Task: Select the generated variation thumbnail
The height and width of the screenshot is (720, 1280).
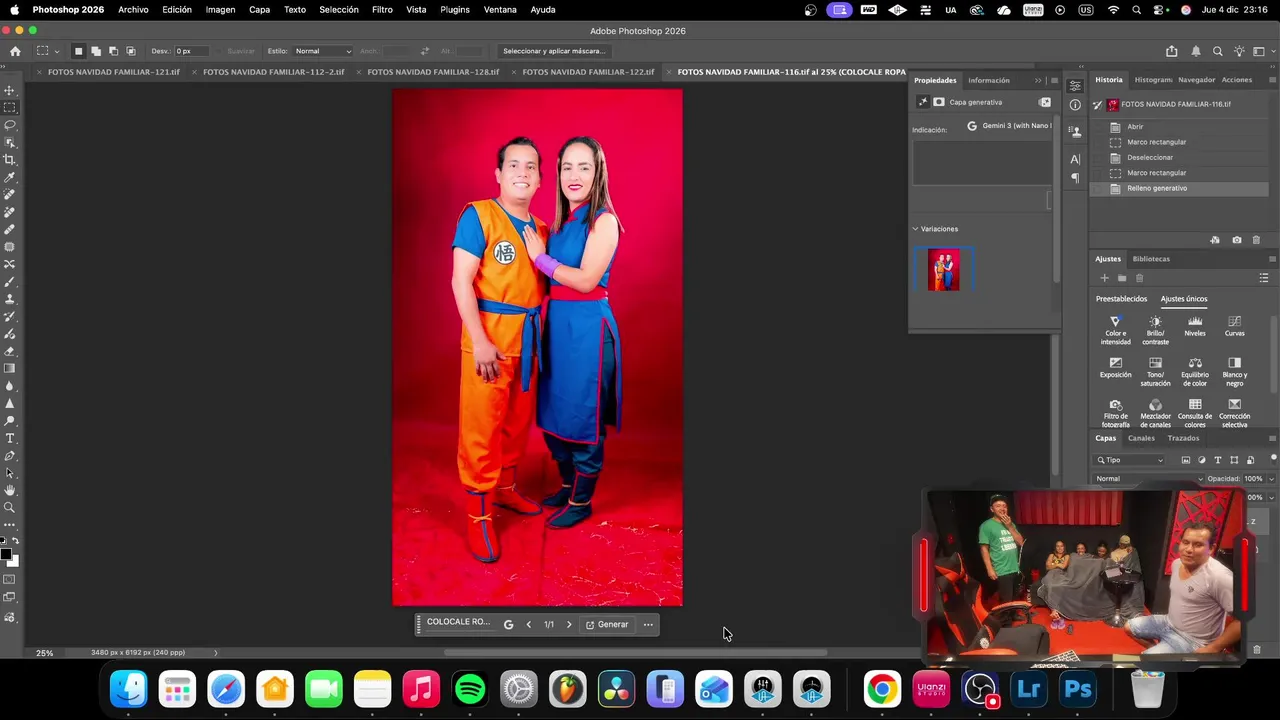Action: click(x=943, y=269)
